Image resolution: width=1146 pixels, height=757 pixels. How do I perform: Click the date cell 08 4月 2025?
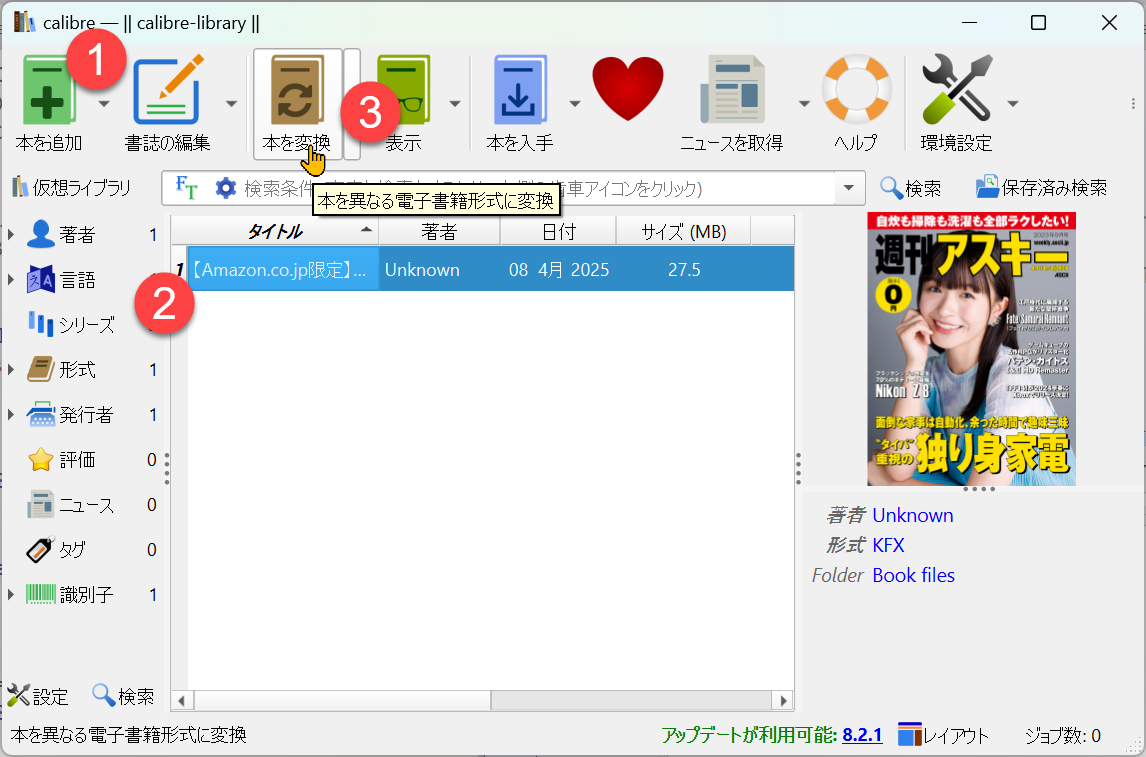coord(559,270)
